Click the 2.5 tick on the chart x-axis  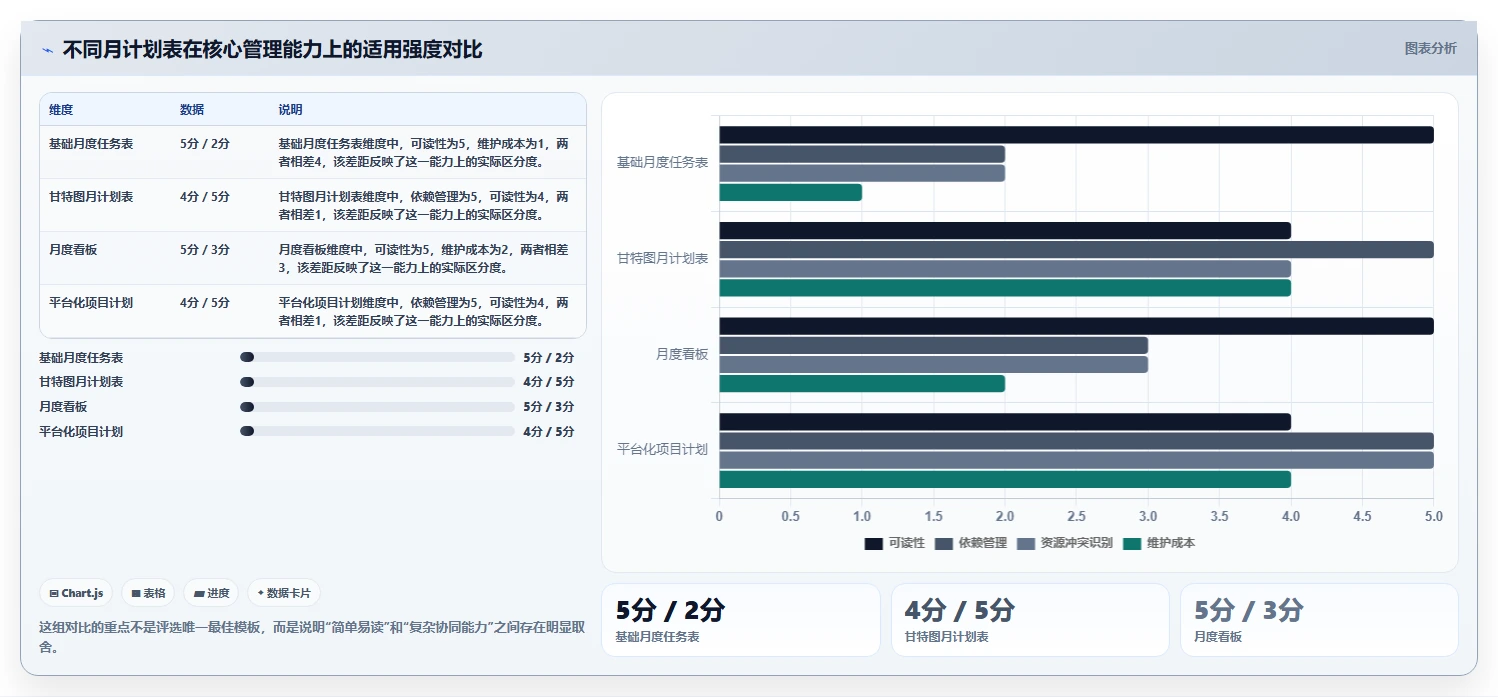click(x=1076, y=517)
